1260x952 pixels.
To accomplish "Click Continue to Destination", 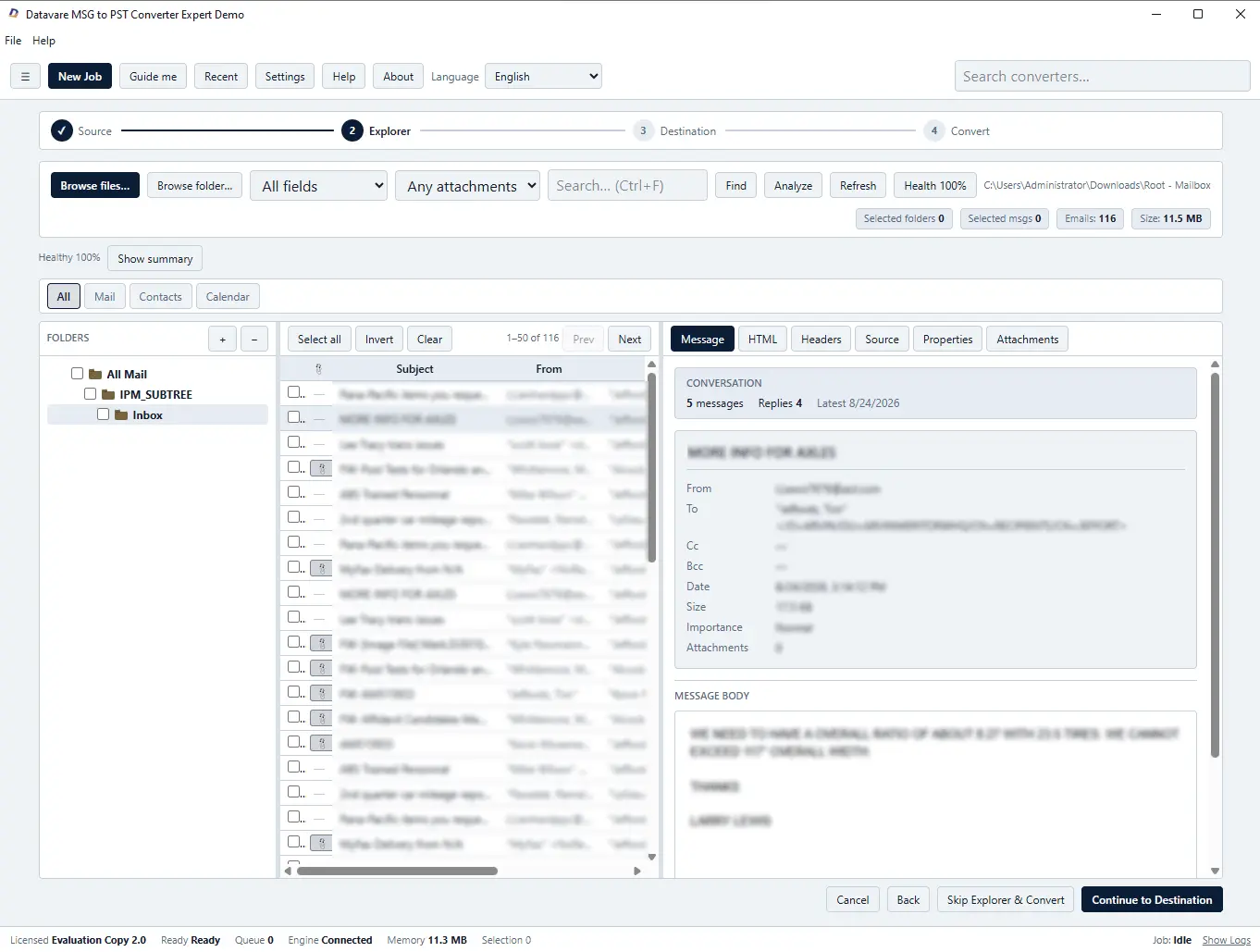I will [x=1152, y=900].
